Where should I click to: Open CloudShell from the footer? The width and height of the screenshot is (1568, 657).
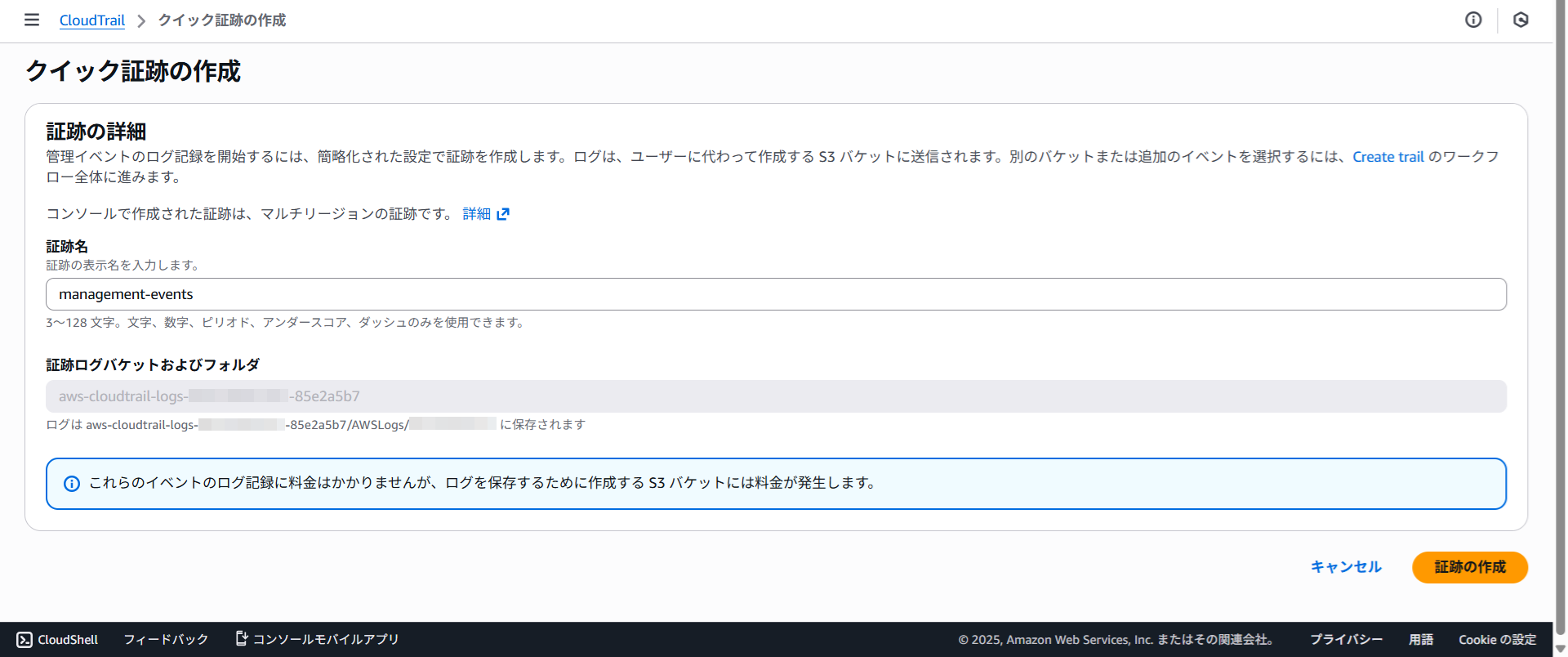point(57,639)
